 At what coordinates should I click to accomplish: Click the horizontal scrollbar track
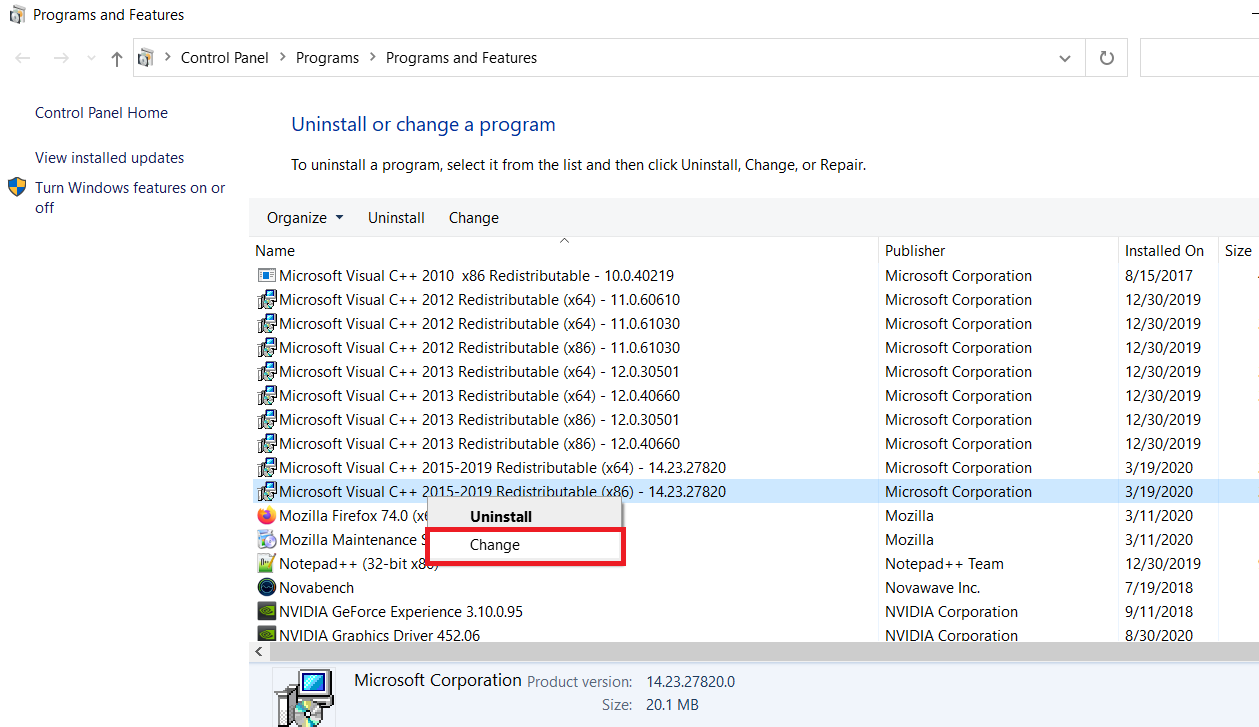(x=764, y=652)
